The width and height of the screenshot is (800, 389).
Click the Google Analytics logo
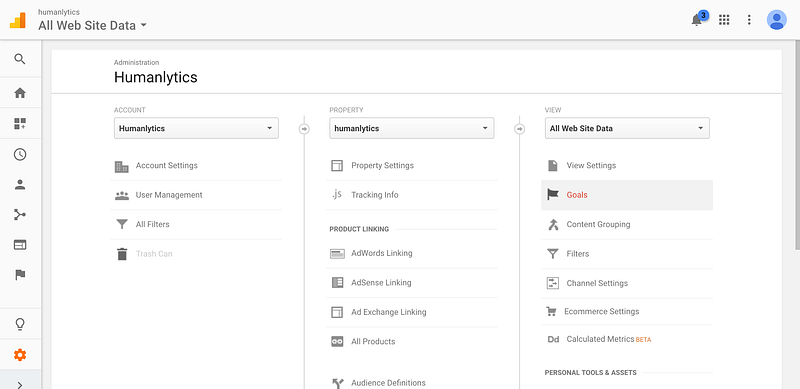[x=17, y=20]
